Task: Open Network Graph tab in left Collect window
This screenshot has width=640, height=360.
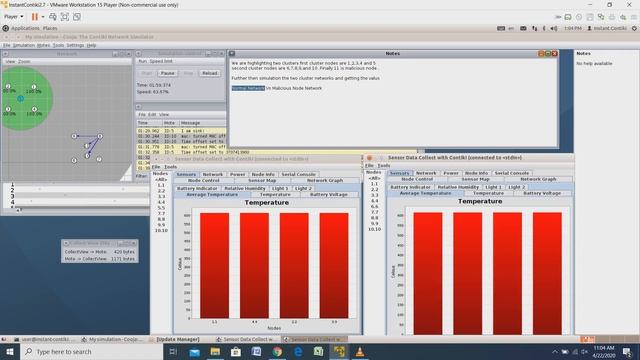Action: (325, 180)
